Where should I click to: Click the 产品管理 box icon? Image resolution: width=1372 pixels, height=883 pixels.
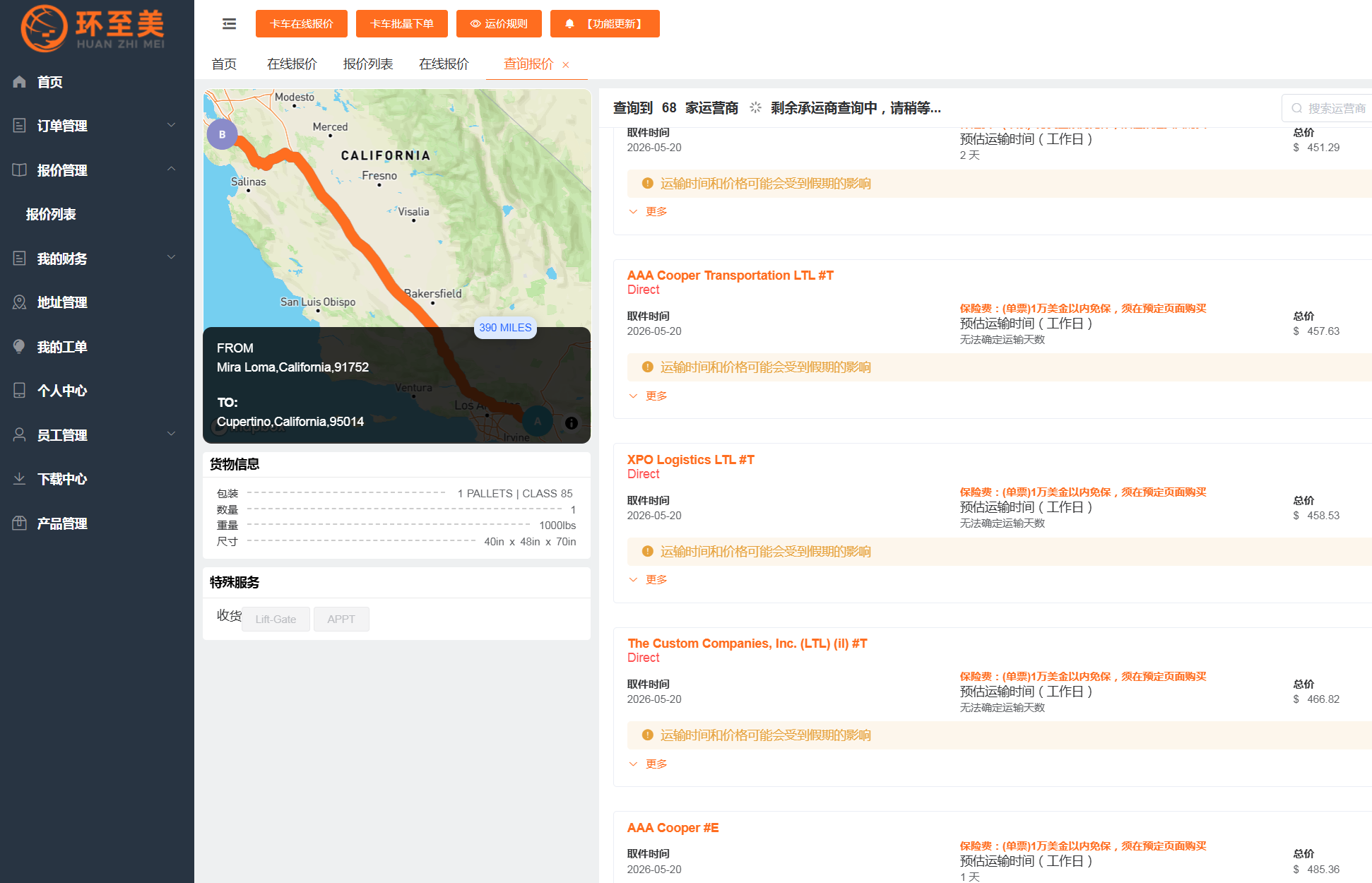20,523
